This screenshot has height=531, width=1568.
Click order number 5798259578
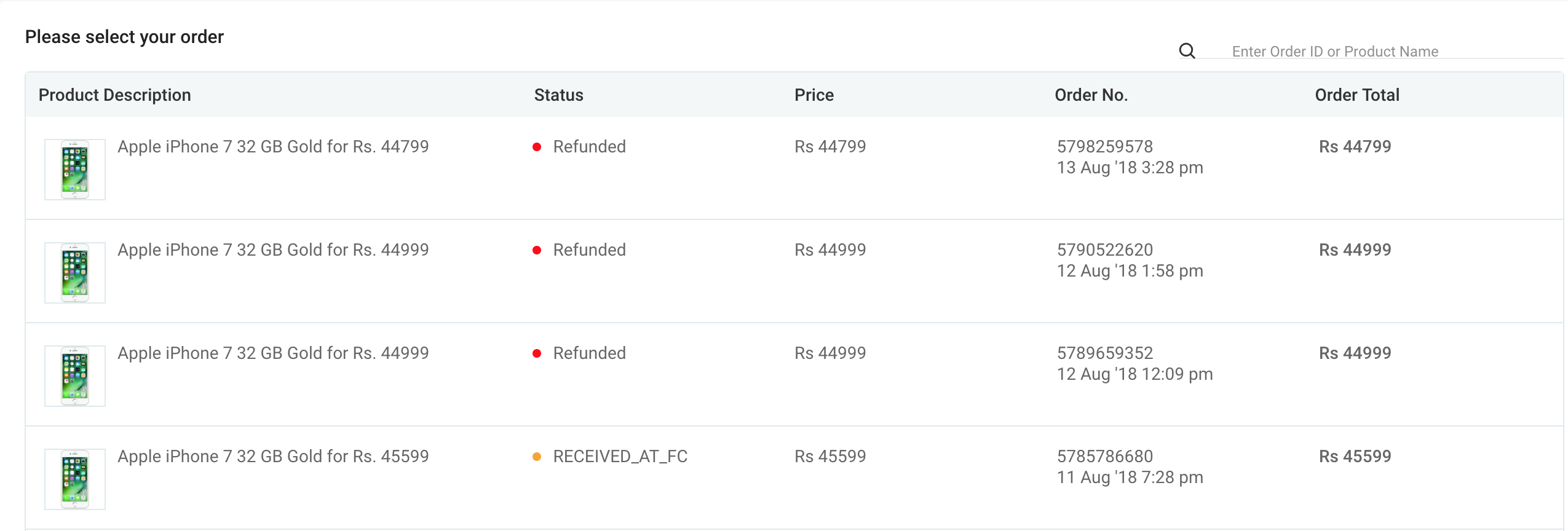pos(1105,146)
